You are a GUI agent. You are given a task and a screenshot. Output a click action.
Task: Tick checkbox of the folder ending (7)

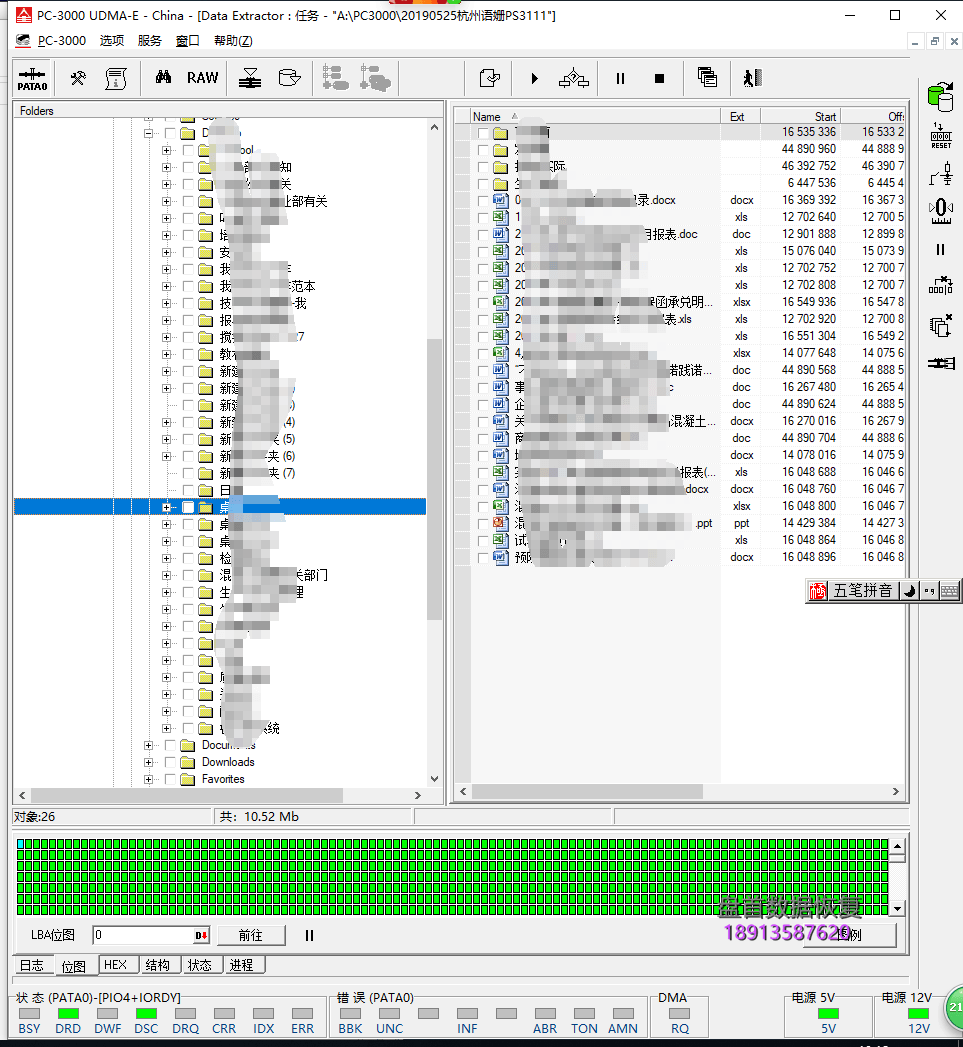click(x=188, y=473)
